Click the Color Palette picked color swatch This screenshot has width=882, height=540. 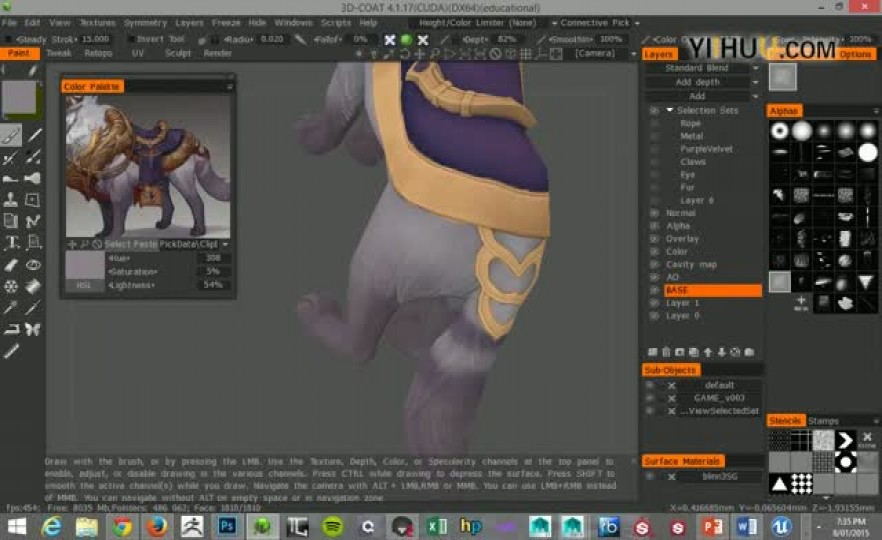[85, 265]
